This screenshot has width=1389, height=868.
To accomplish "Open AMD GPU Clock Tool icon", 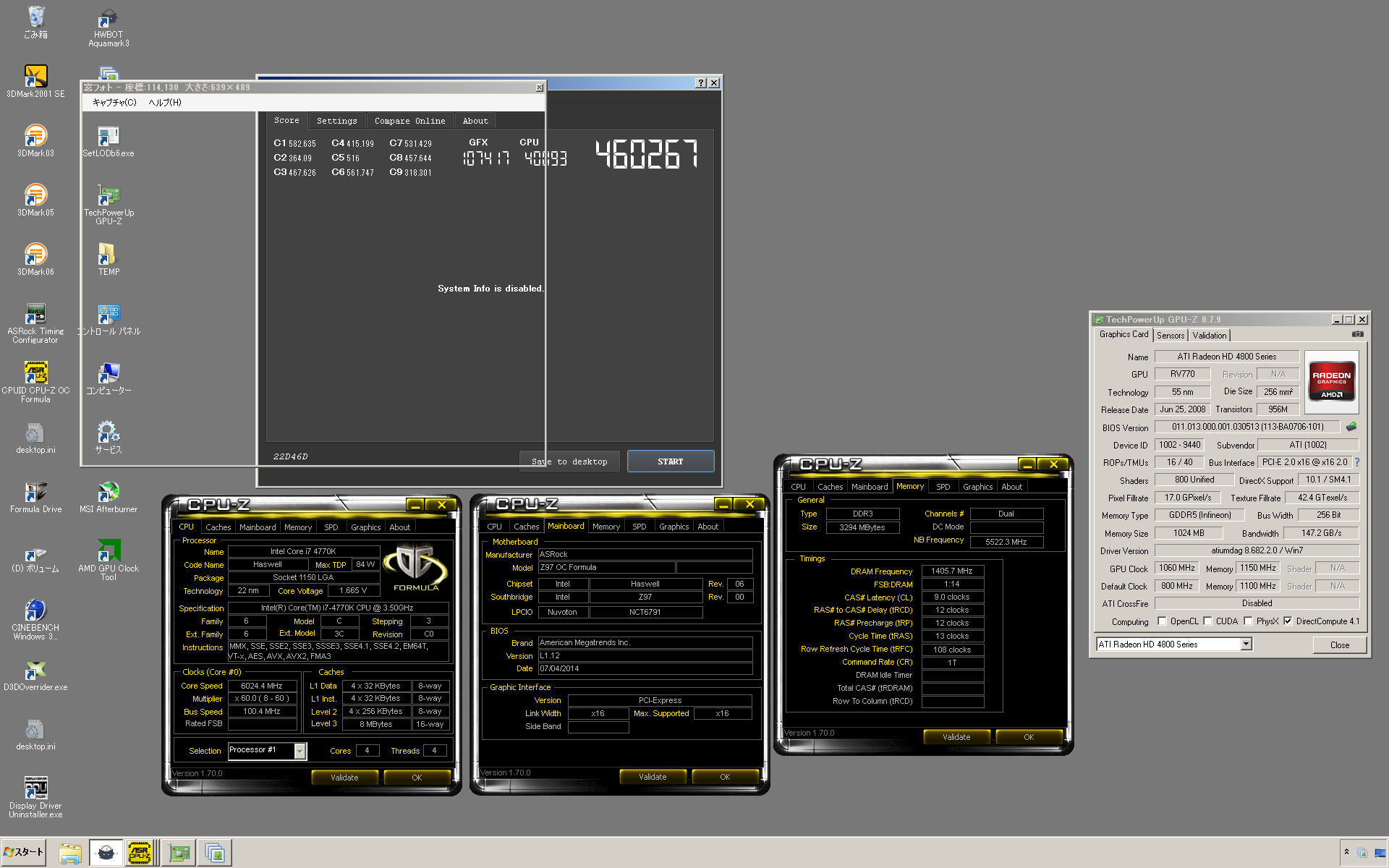I will (109, 560).
